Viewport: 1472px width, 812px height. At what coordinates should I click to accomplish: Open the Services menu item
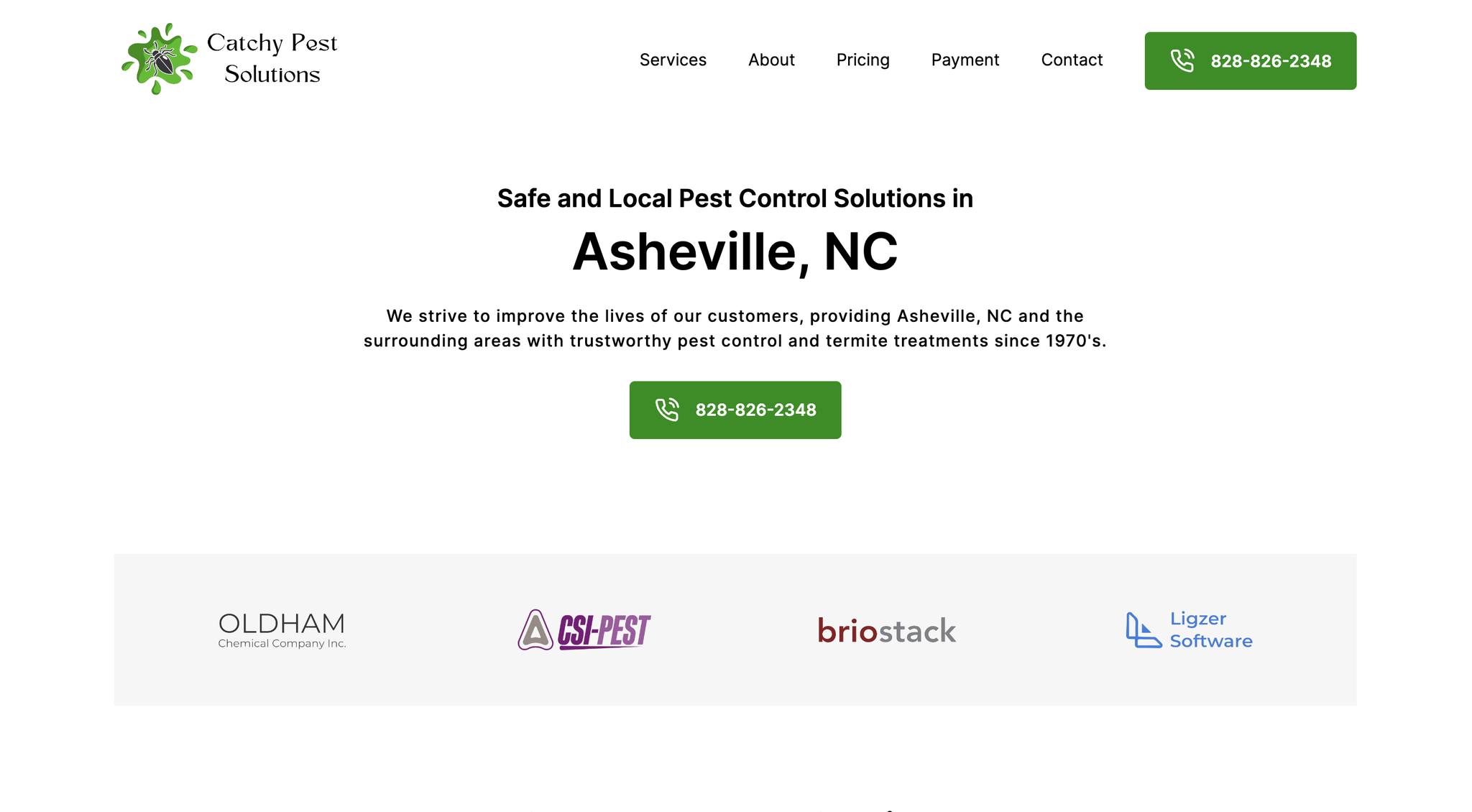[673, 60]
